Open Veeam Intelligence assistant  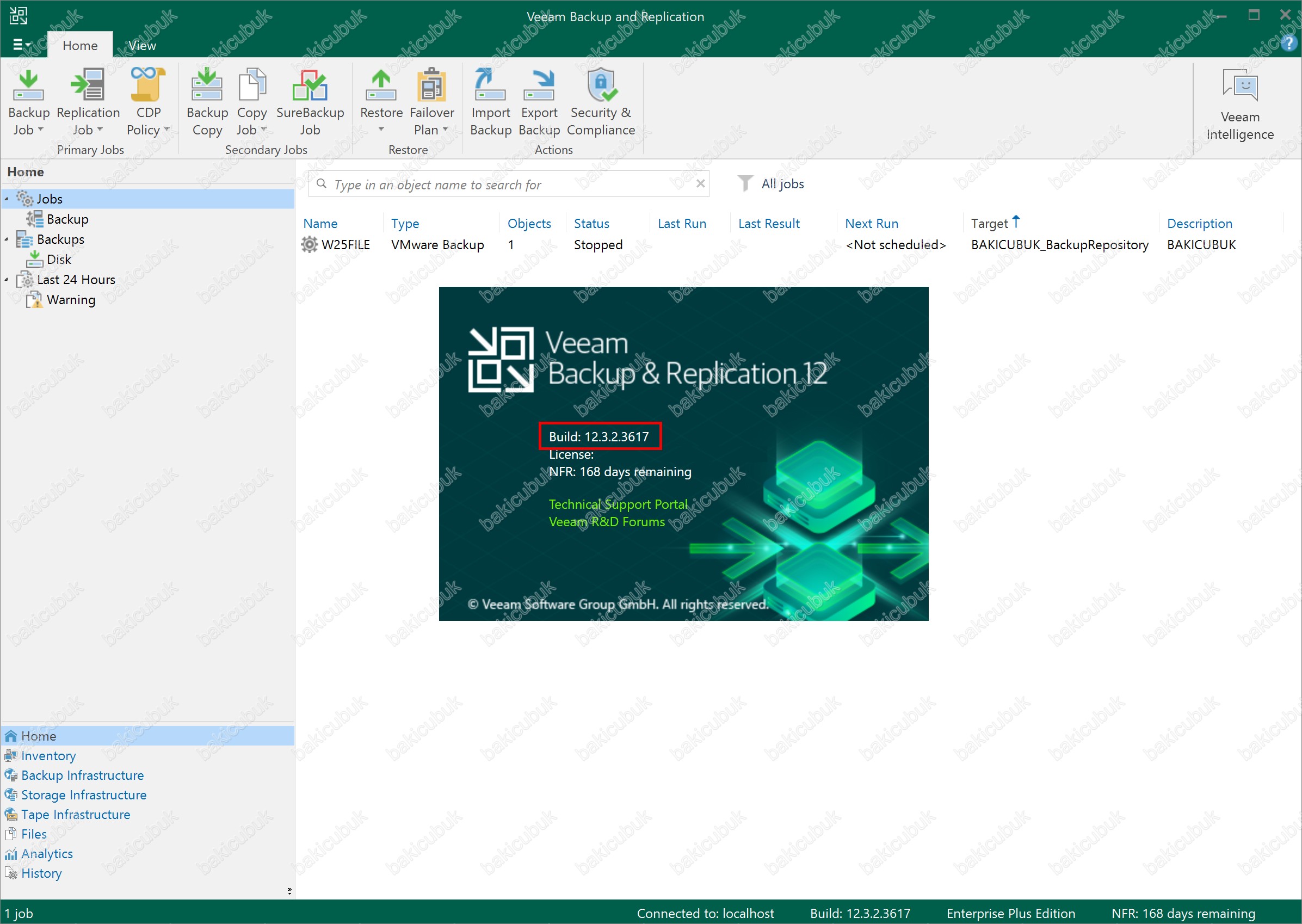pos(1239,105)
